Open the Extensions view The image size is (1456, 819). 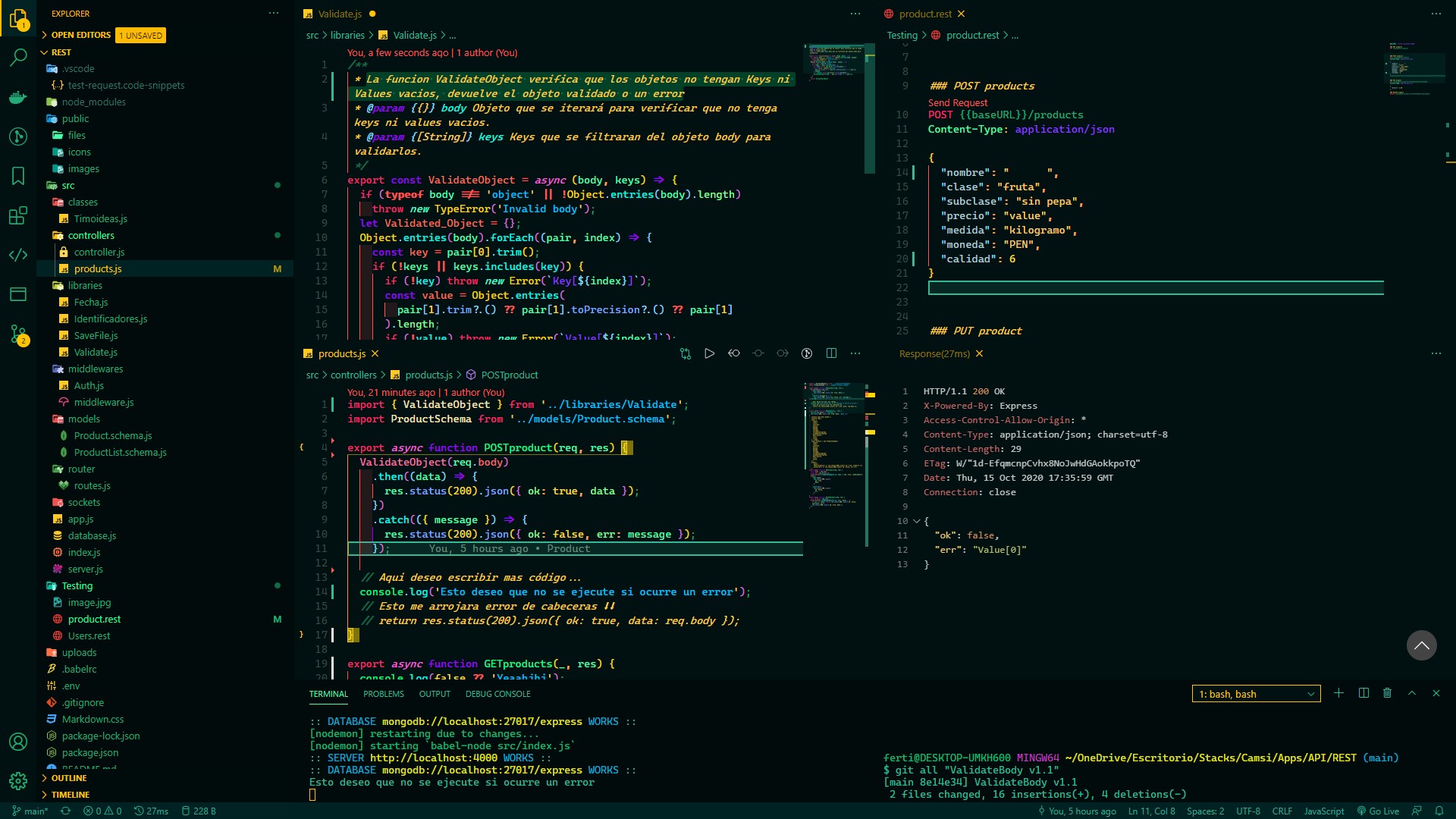pos(18,215)
